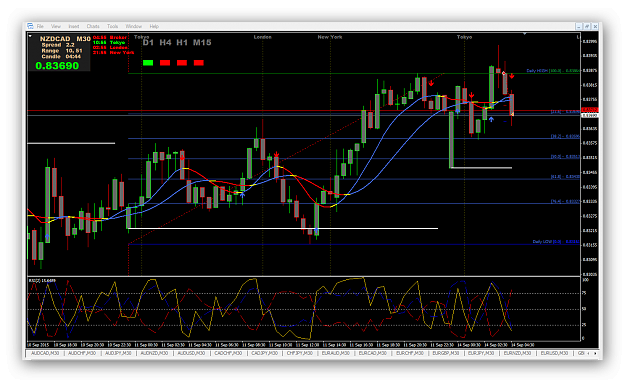The width and height of the screenshot is (625, 382).
Task: Switch to the AUDCHF,M30 chart tab
Action: [x=82, y=353]
